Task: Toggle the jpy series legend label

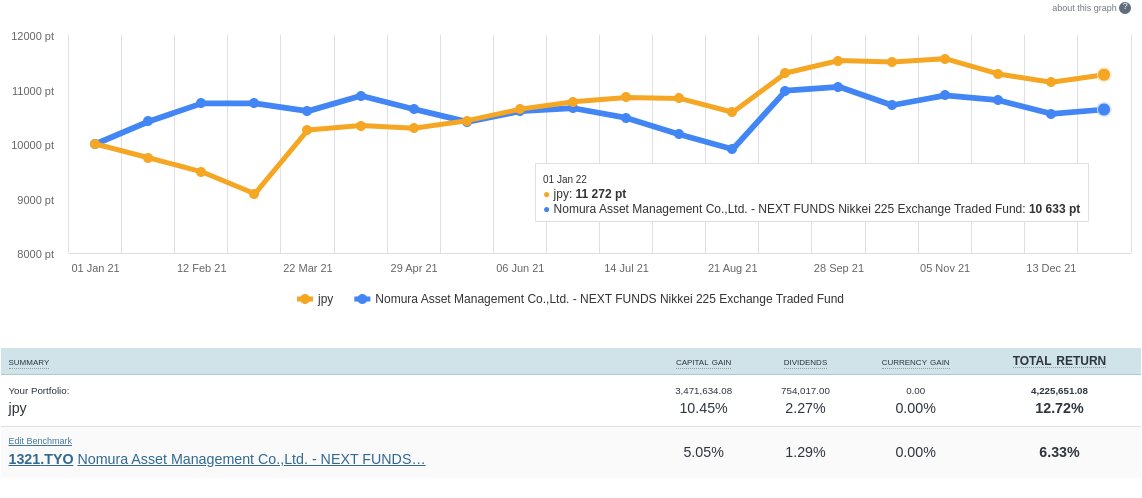Action: pos(325,299)
